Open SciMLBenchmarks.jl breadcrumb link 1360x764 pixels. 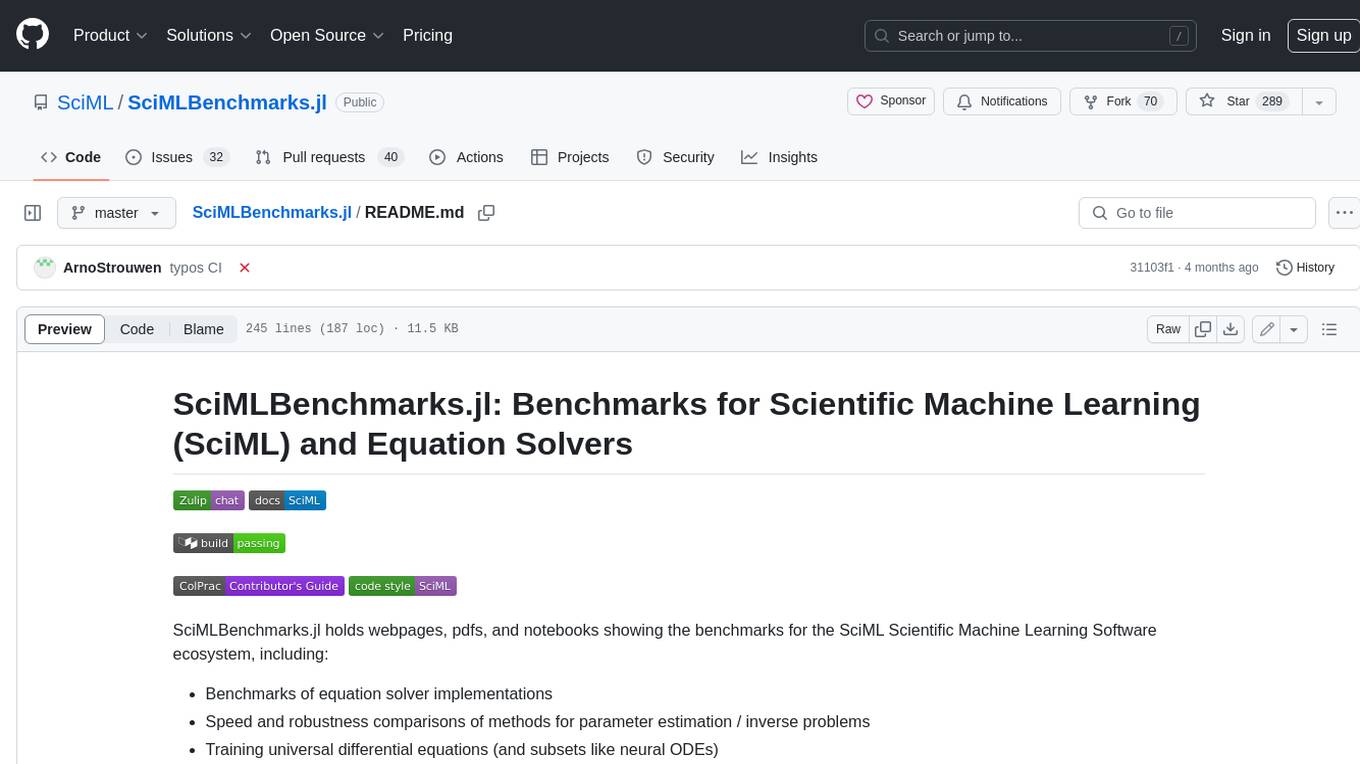point(272,212)
